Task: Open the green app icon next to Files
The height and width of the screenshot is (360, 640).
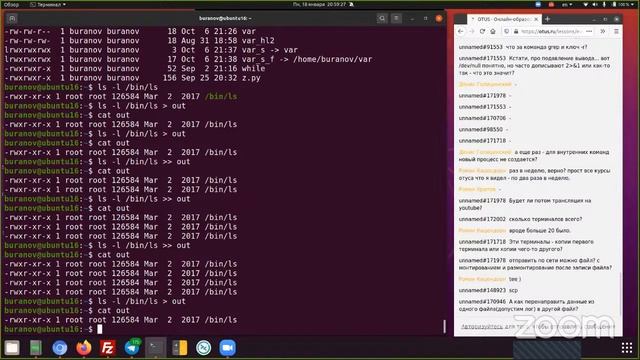Action: (36, 348)
